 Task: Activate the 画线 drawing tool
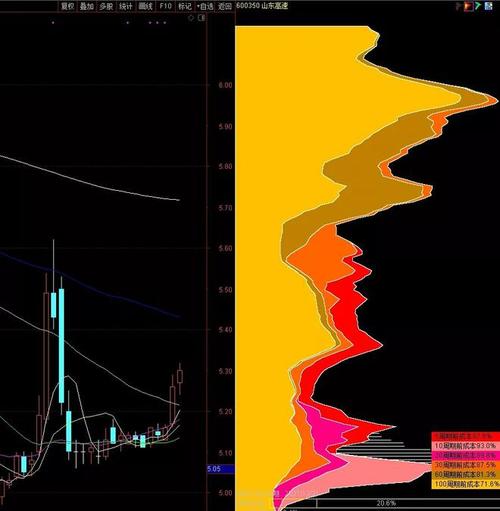(x=146, y=6)
